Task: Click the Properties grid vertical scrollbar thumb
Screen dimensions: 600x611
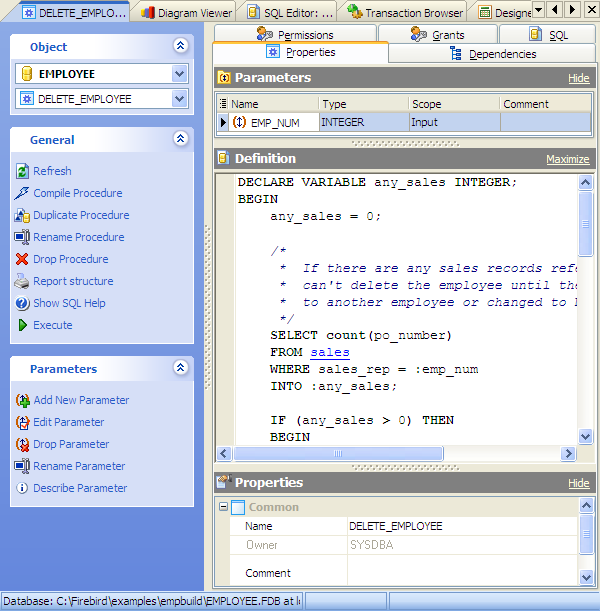Action: [x=586, y=534]
